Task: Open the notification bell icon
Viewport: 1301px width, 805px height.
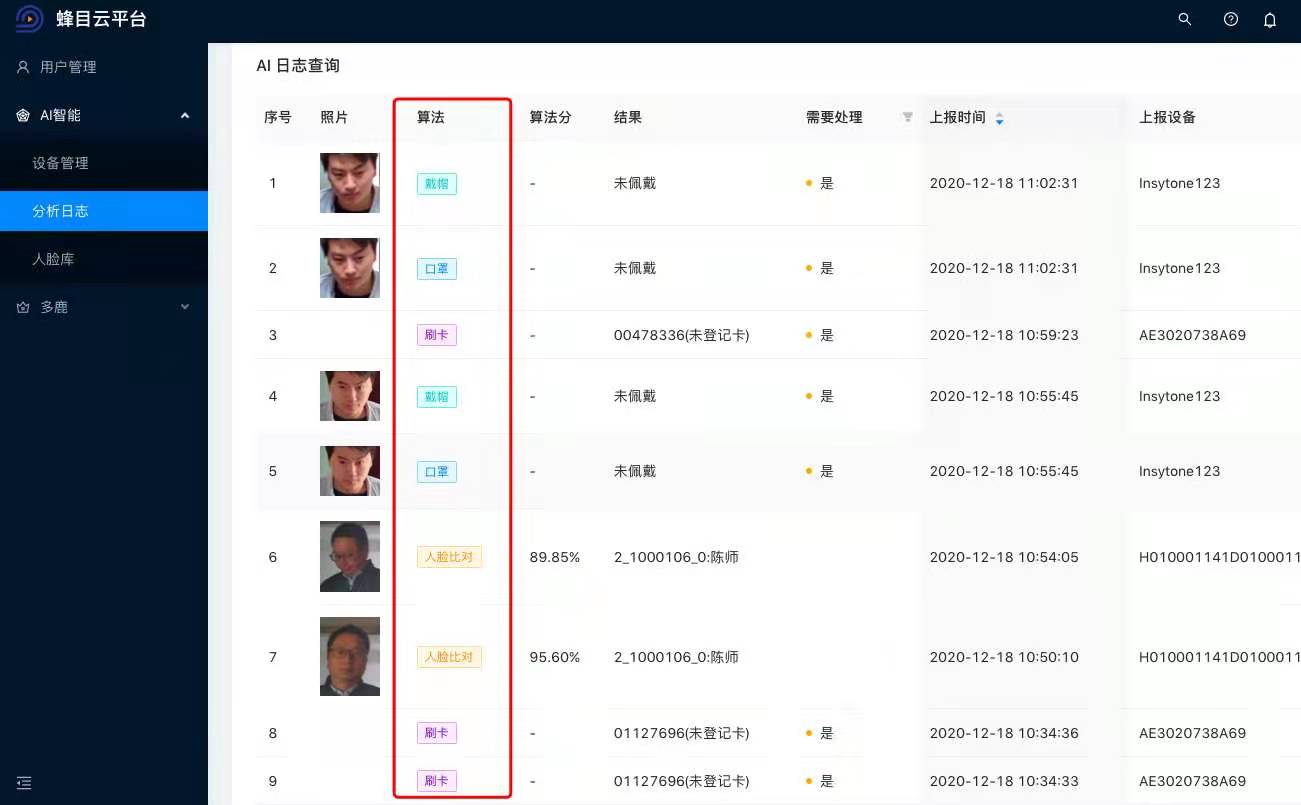Action: click(x=1271, y=19)
